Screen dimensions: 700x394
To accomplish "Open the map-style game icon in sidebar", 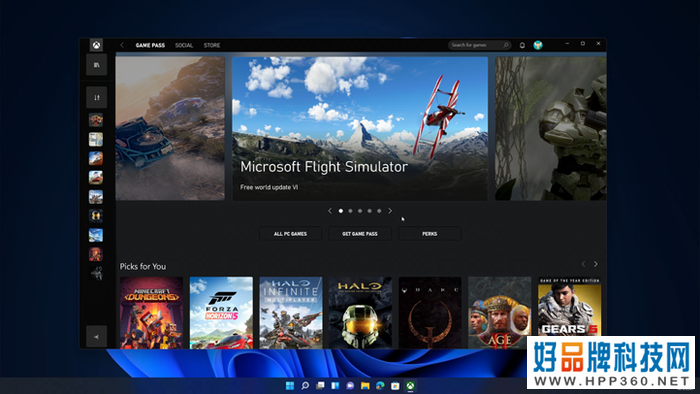I will [96, 139].
